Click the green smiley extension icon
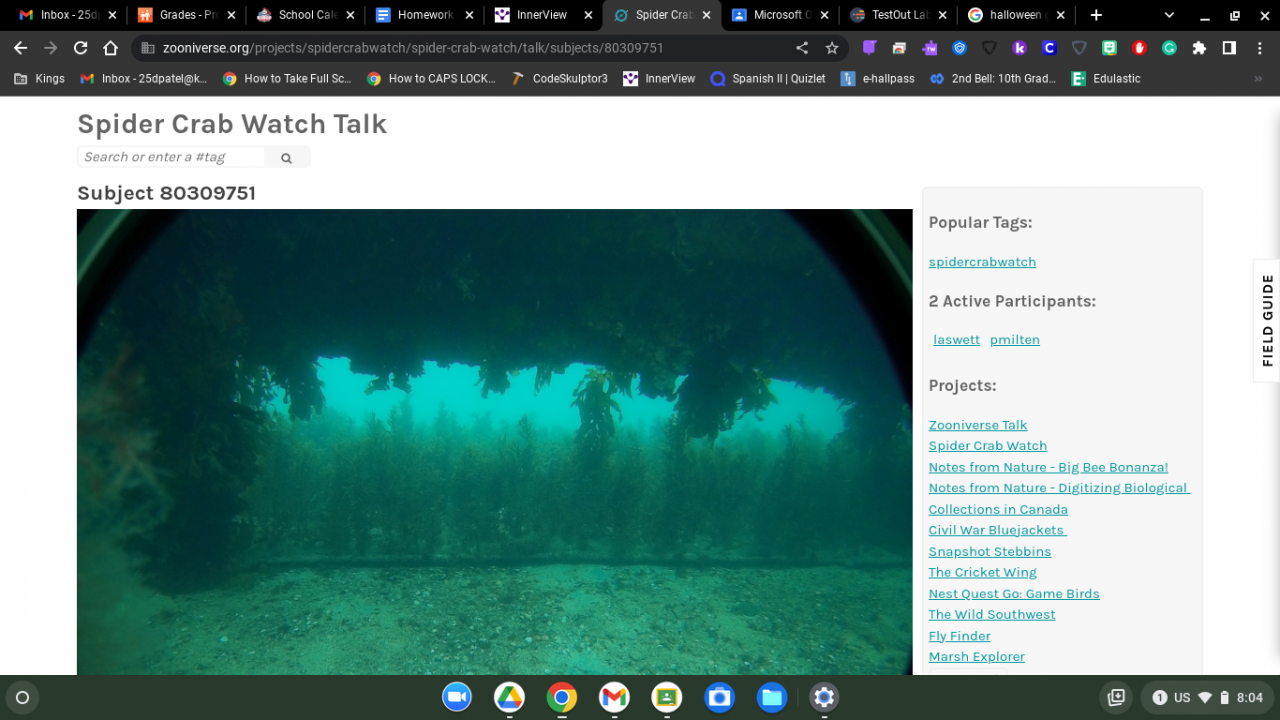The width and height of the screenshot is (1280, 720). [x=1109, y=48]
